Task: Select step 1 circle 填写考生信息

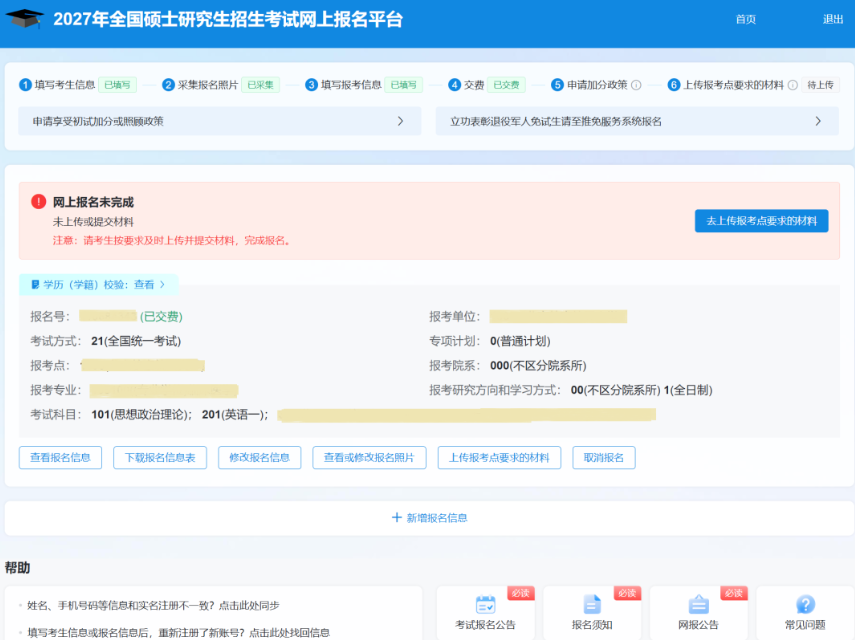Action: (x=25, y=85)
